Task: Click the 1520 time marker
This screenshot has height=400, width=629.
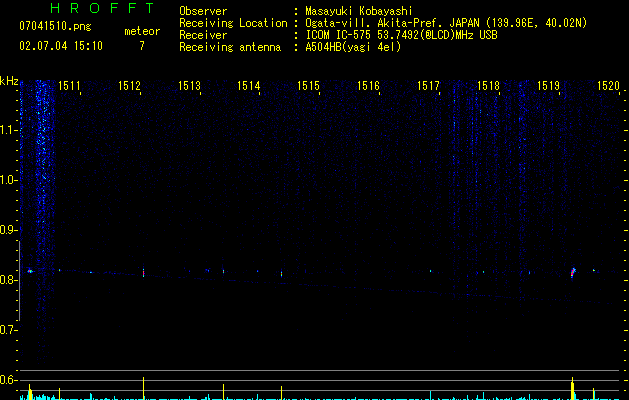Action: (609, 86)
